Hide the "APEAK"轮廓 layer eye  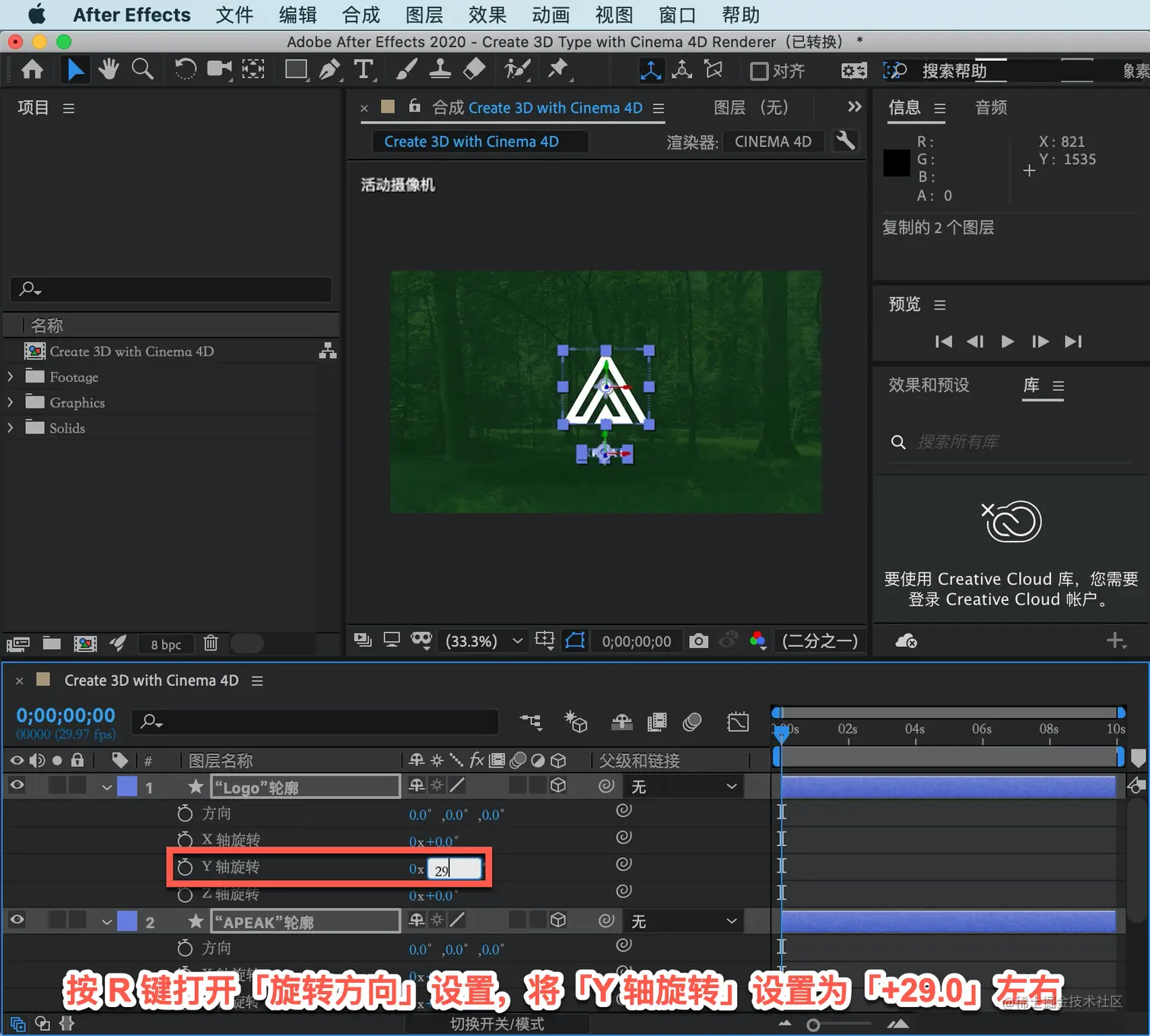(17, 920)
